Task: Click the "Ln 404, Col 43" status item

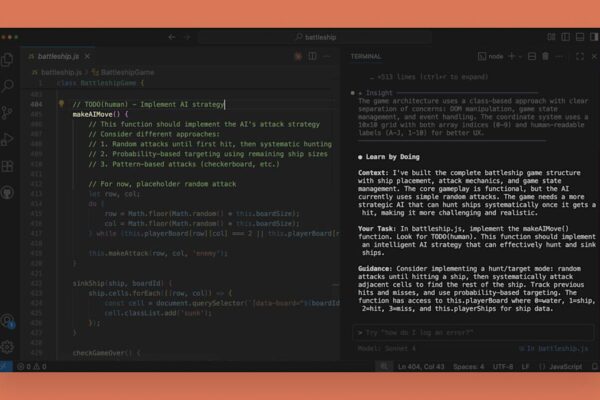Action: pyautogui.click(x=421, y=366)
